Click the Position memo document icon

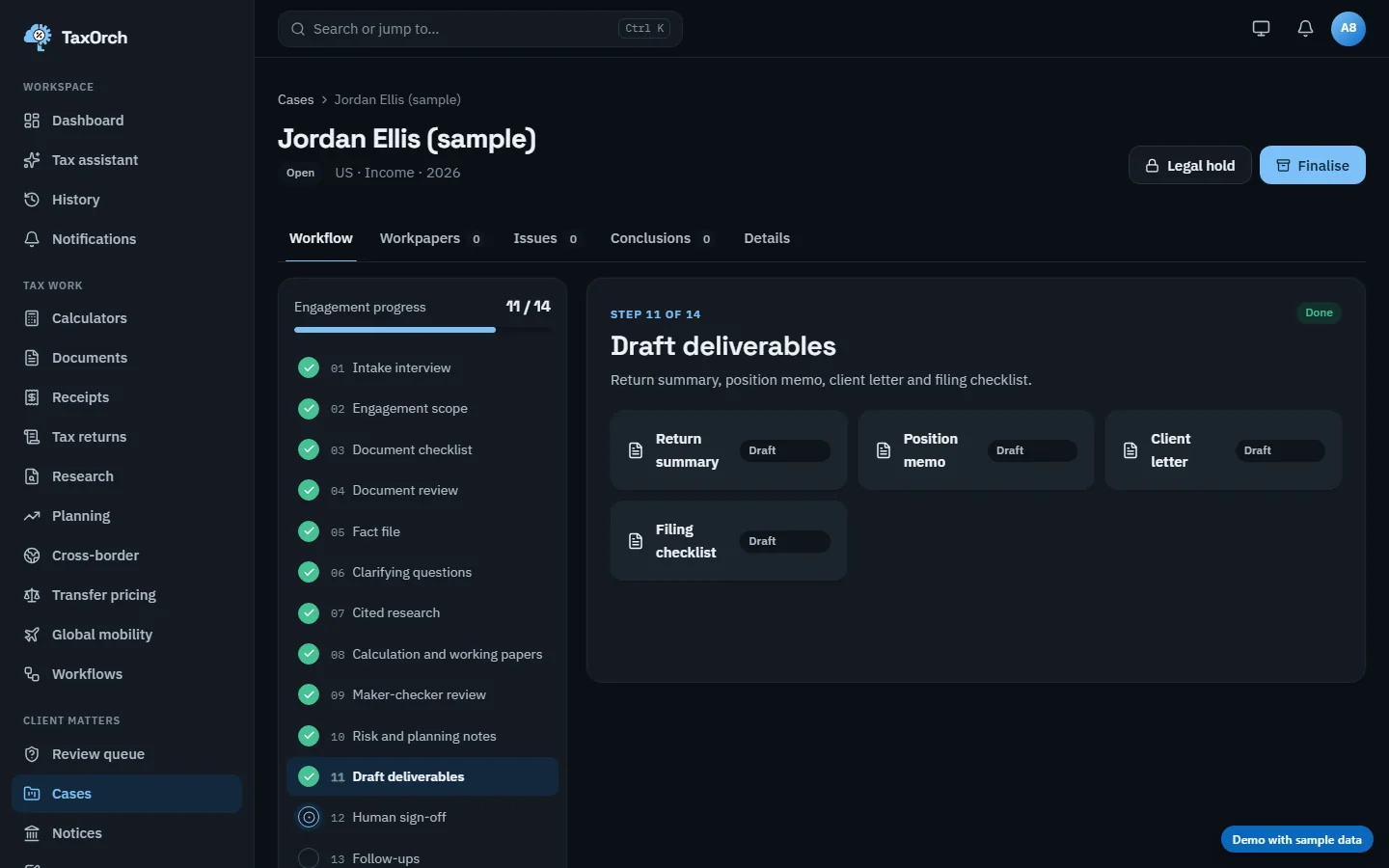click(x=883, y=450)
